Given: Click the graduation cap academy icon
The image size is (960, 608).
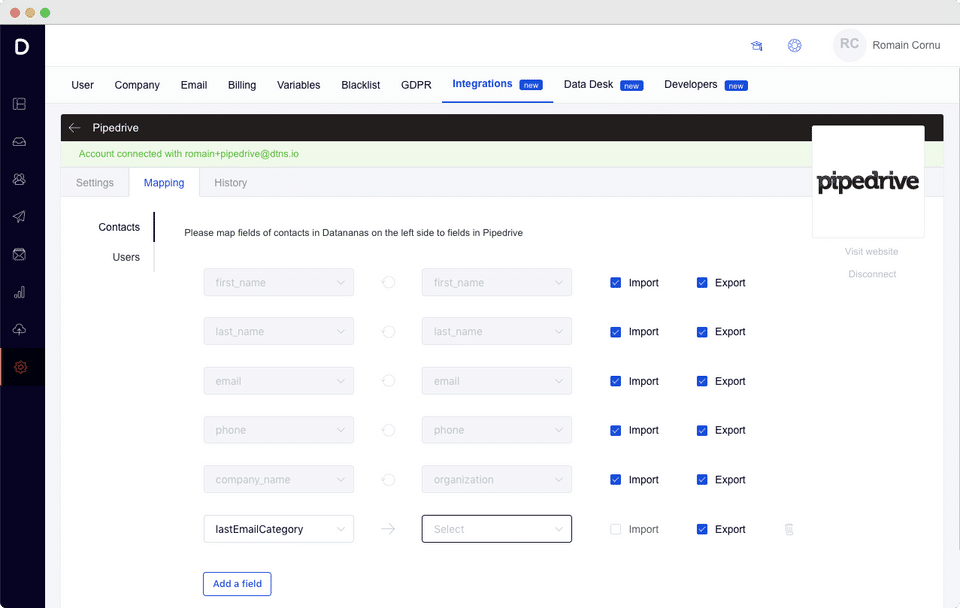Looking at the screenshot, I should pyautogui.click(x=757, y=46).
